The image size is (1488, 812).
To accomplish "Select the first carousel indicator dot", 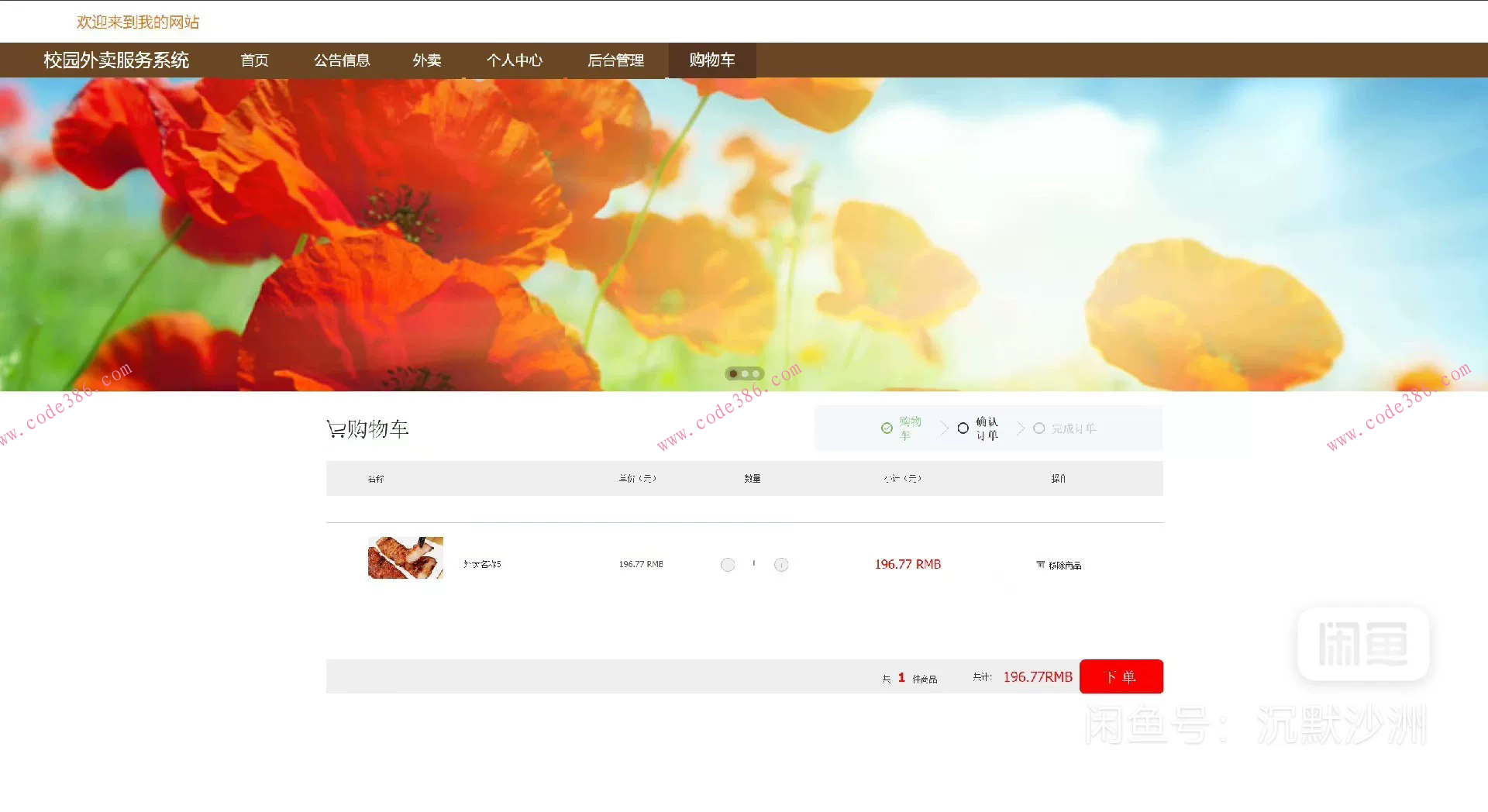I will point(732,373).
